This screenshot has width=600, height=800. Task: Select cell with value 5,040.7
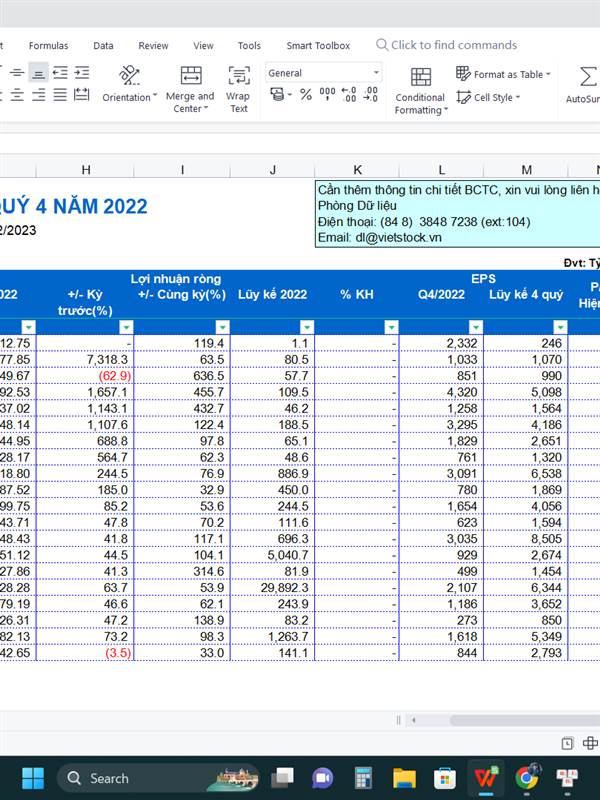[273, 555]
